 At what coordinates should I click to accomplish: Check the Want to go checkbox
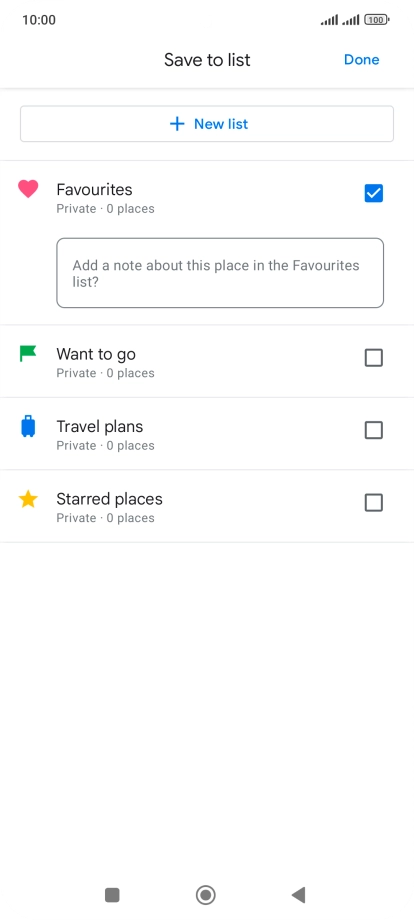374,358
